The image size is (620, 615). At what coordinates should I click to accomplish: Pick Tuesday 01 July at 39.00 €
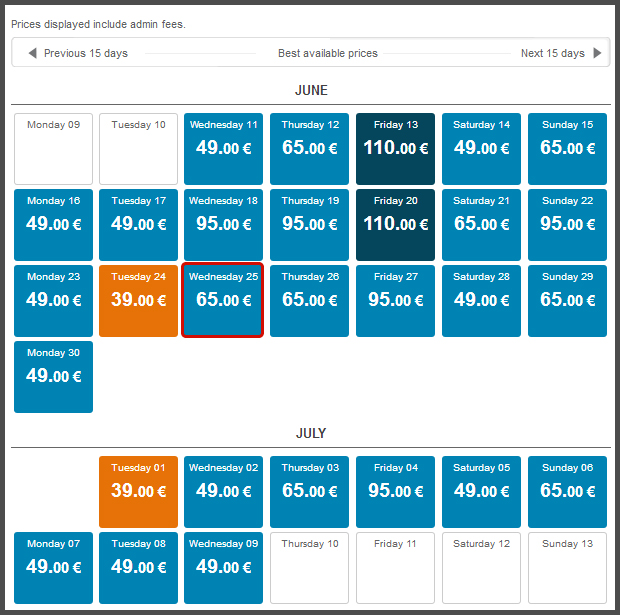139,492
